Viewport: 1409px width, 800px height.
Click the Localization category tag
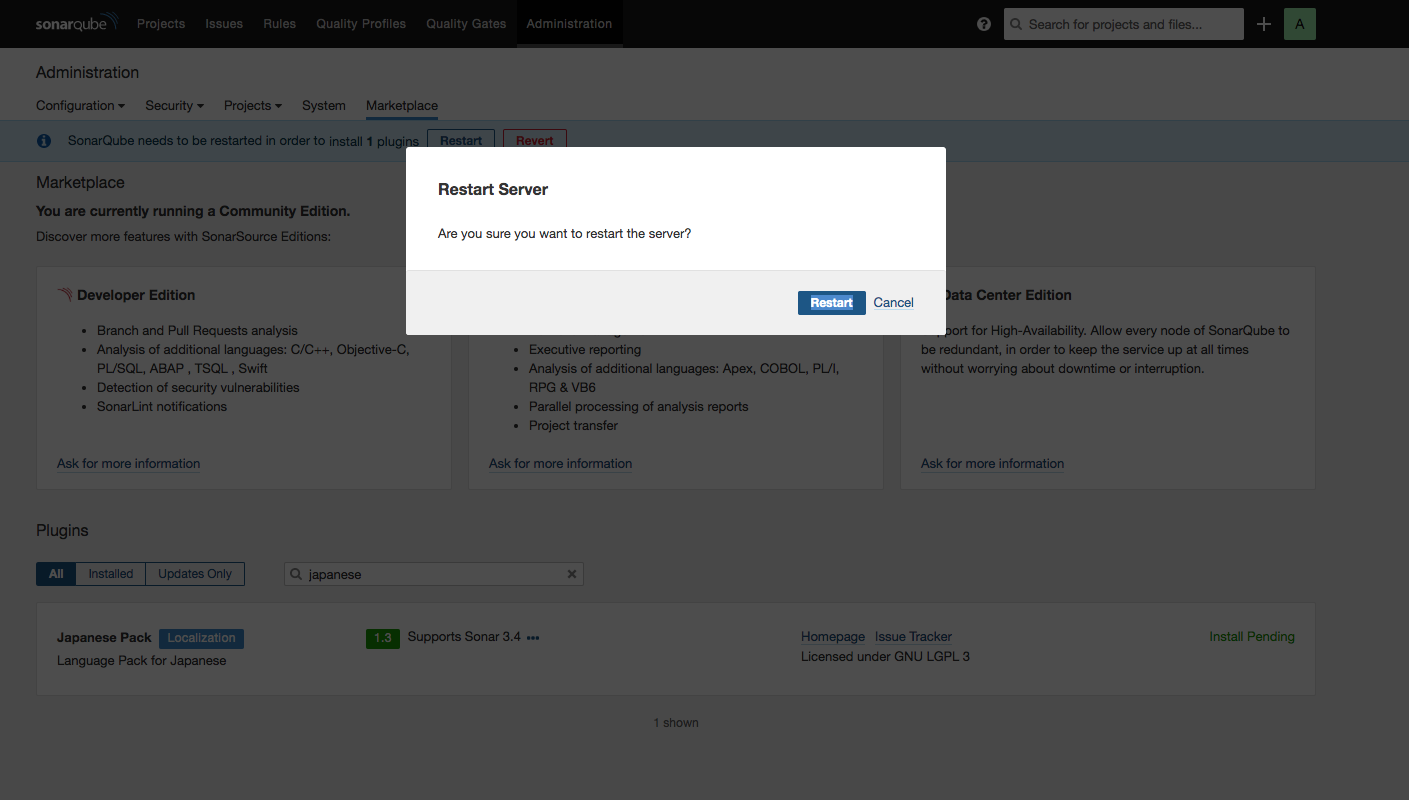(x=201, y=638)
